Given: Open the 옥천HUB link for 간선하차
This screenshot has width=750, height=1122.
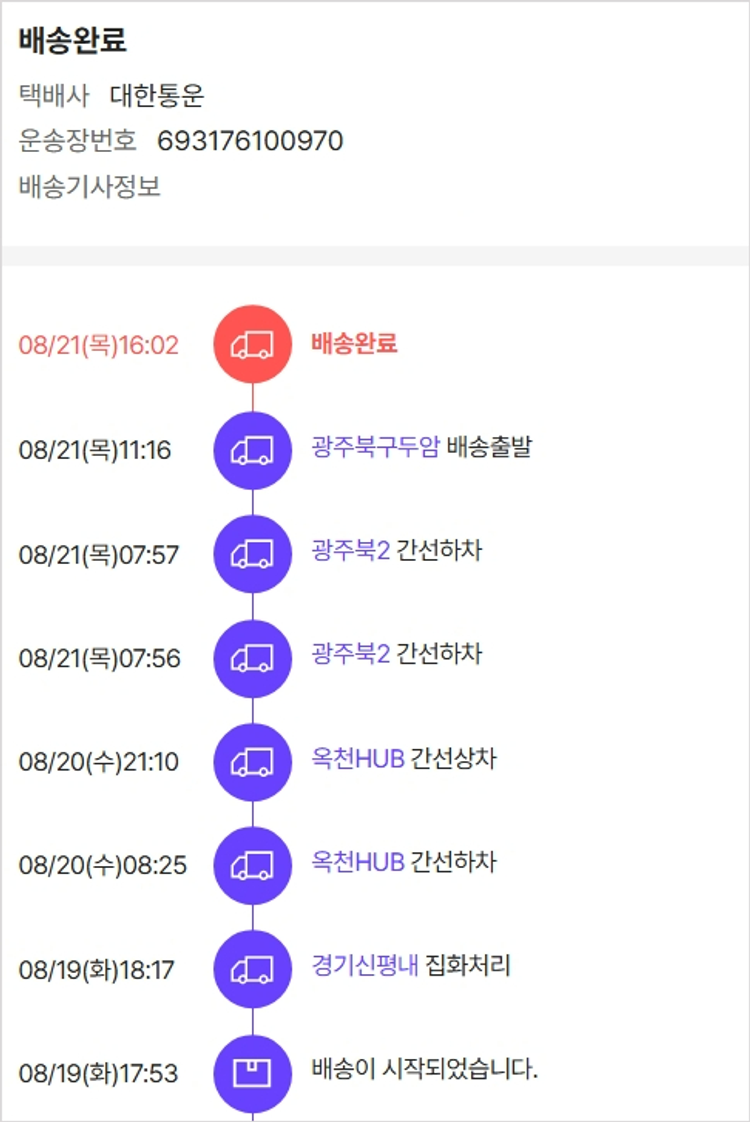Looking at the screenshot, I should tap(358, 863).
